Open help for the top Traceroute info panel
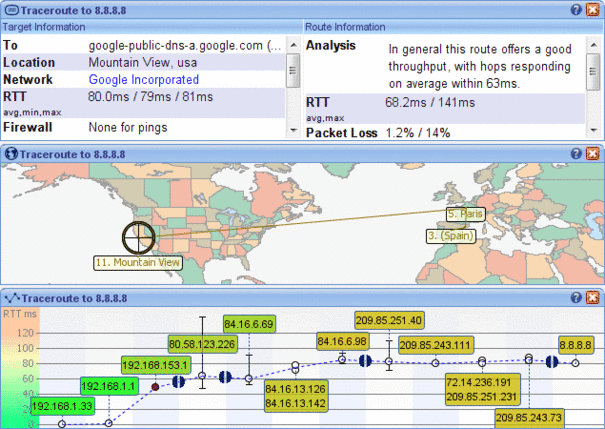The image size is (605, 429). 576,10
